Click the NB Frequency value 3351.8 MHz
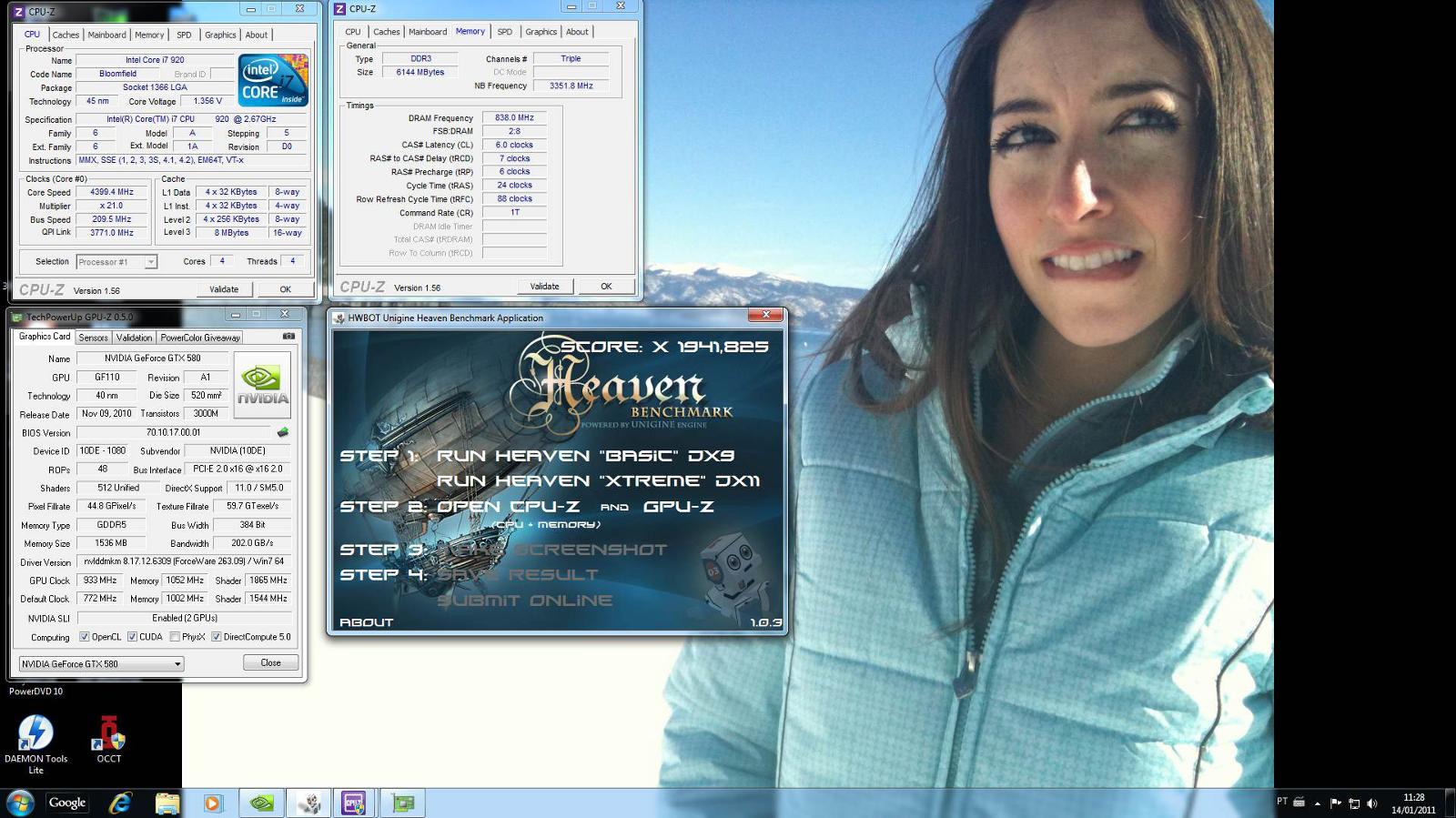The height and width of the screenshot is (818, 1456). click(571, 86)
